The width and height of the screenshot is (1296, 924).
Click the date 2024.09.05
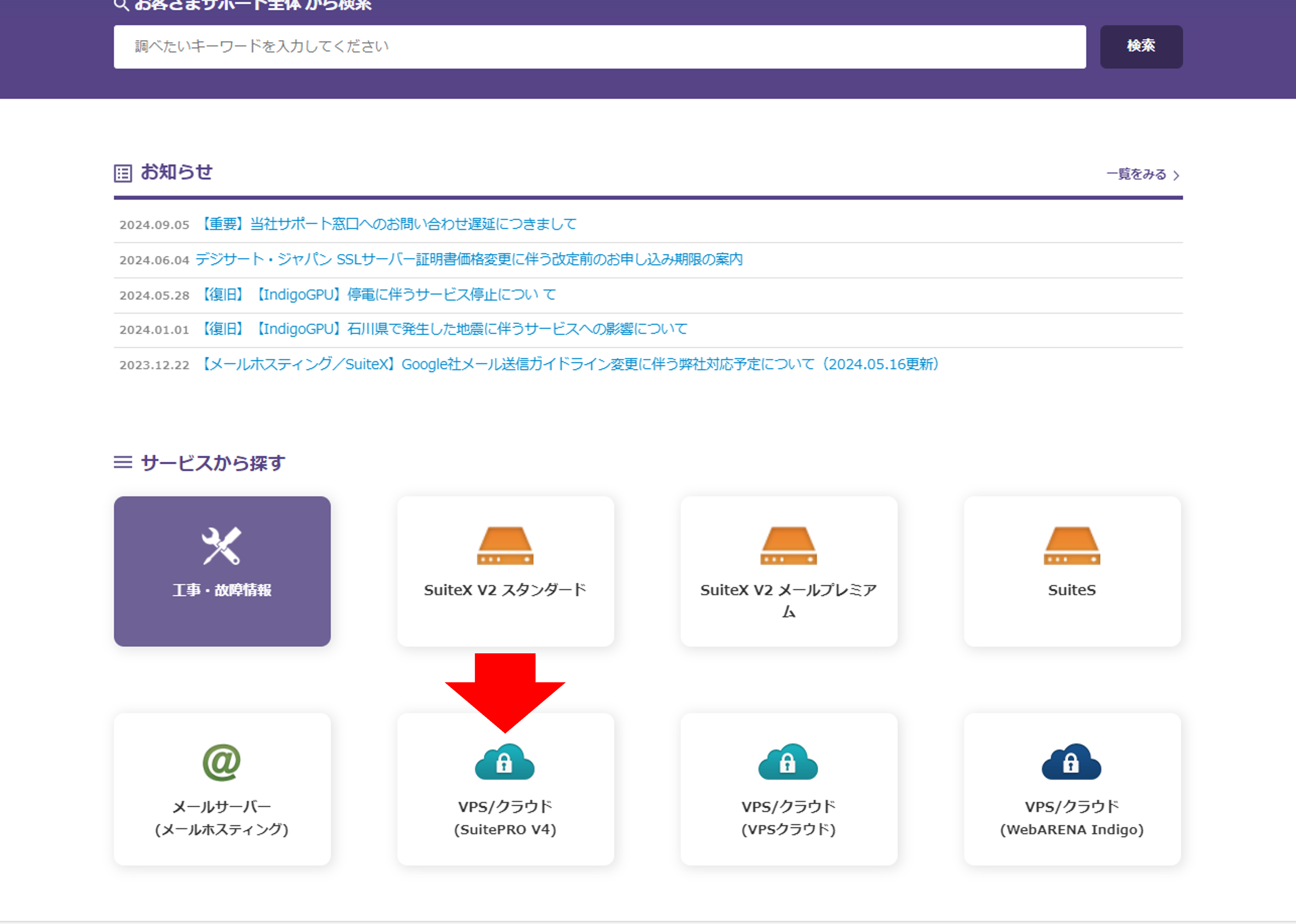(154, 225)
